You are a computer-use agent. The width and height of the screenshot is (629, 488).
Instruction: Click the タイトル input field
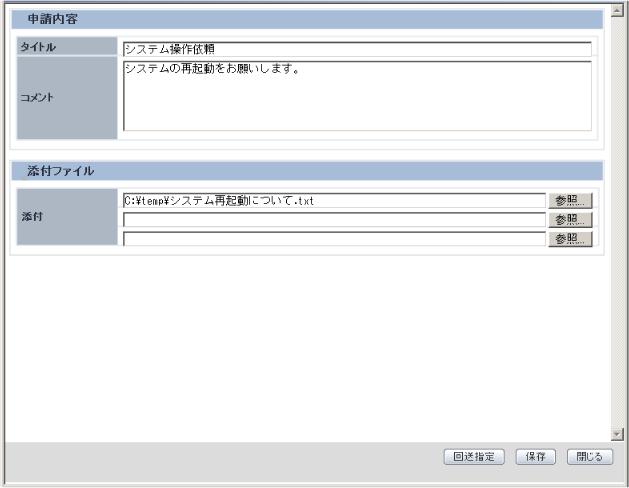357,49
